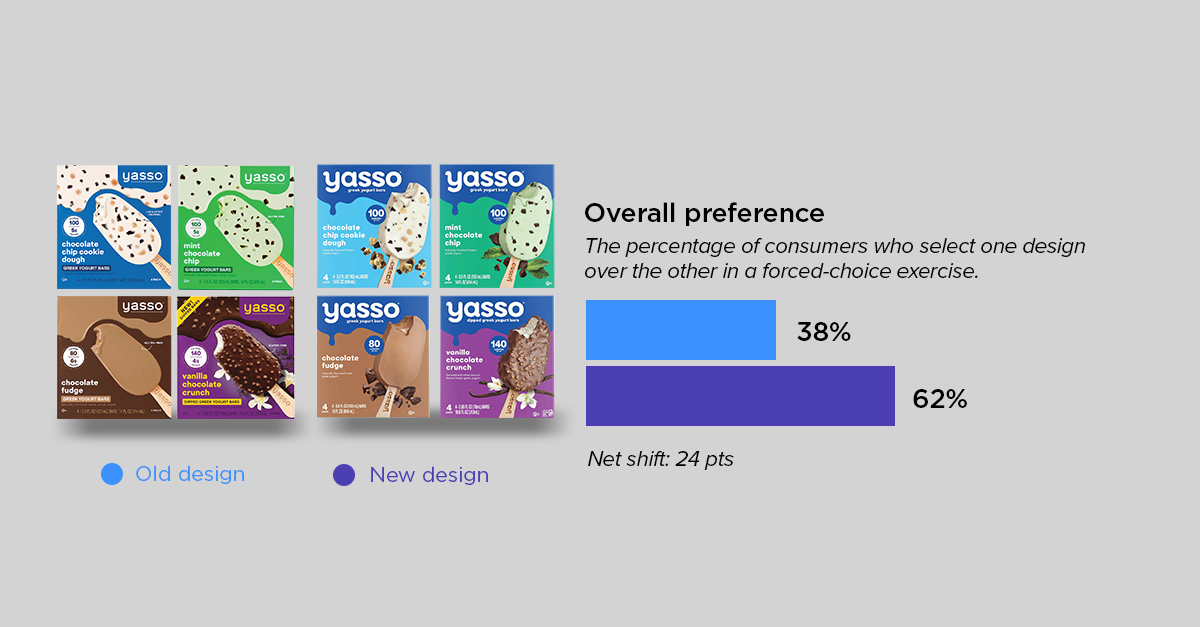1200x627 pixels.
Task: Select the new vanilla chocolate crunch box
Action: click(x=497, y=356)
